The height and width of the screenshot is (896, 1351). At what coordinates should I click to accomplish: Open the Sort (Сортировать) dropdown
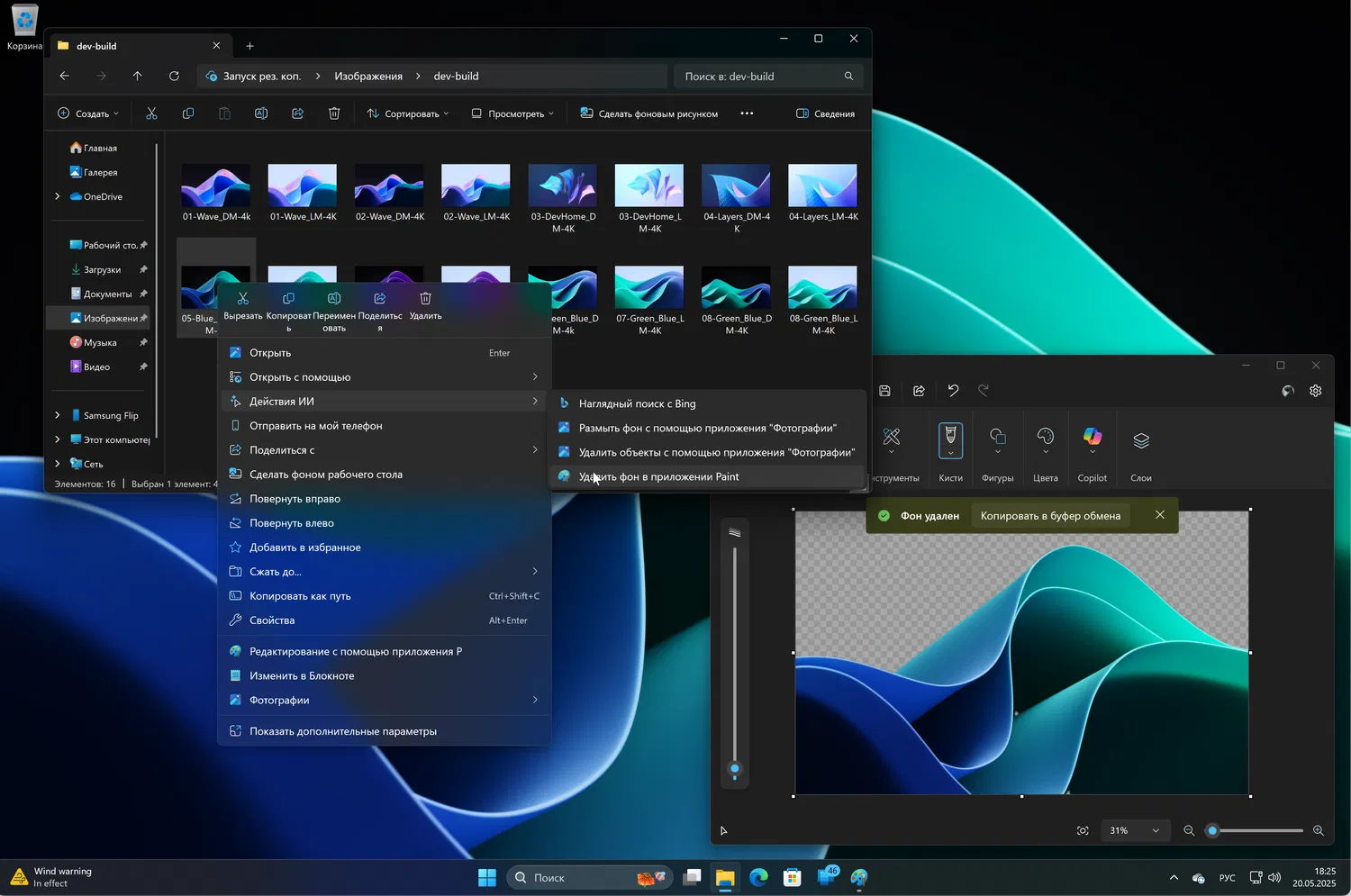point(408,113)
